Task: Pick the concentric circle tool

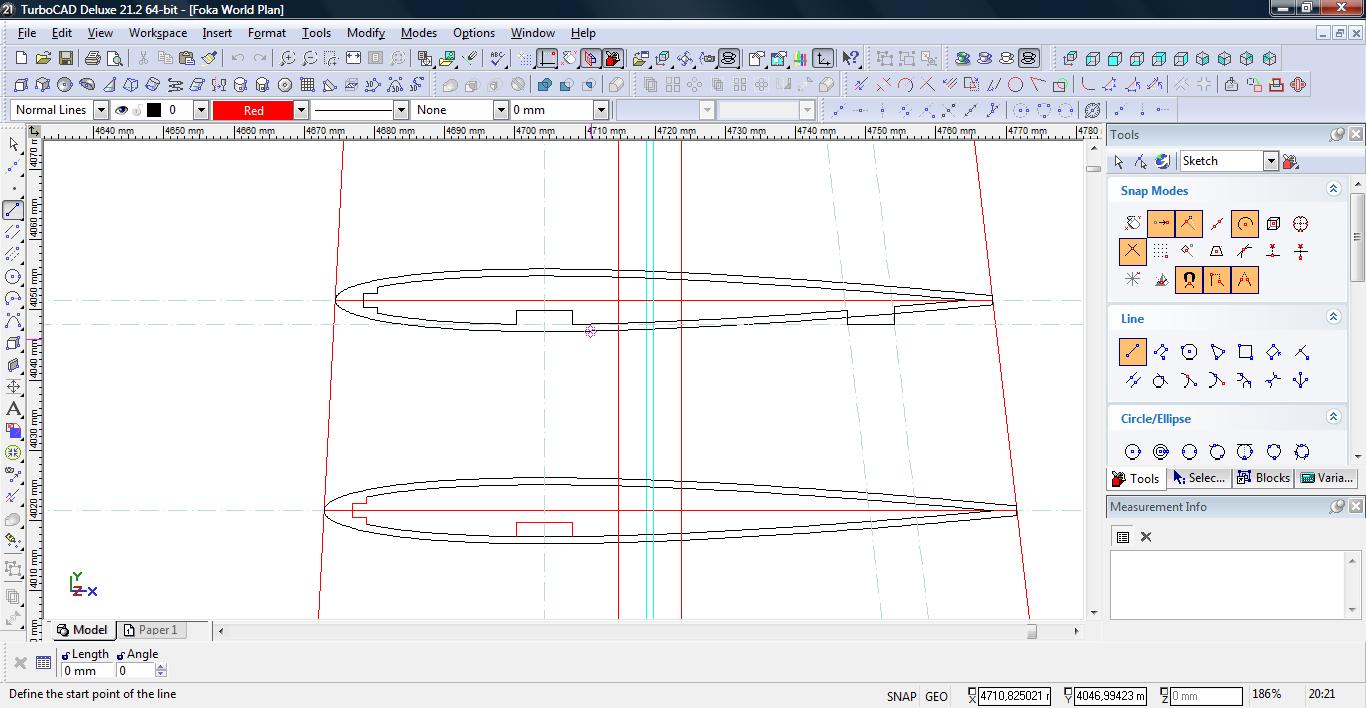Action: [1161, 452]
